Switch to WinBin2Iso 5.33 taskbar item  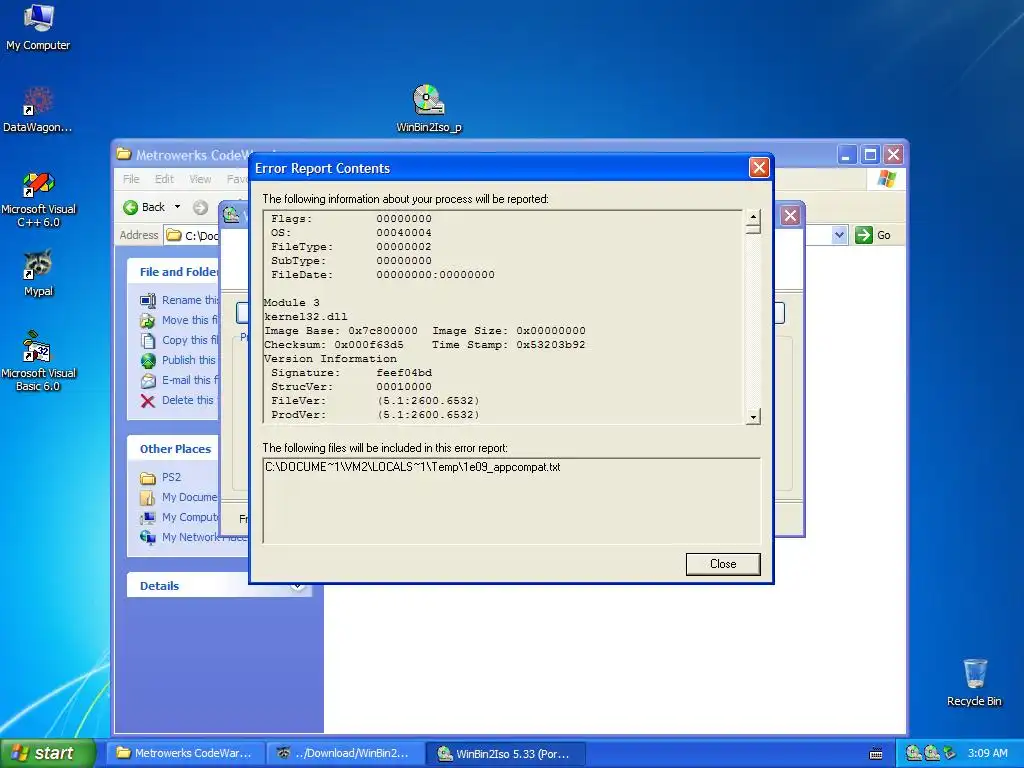pos(505,754)
